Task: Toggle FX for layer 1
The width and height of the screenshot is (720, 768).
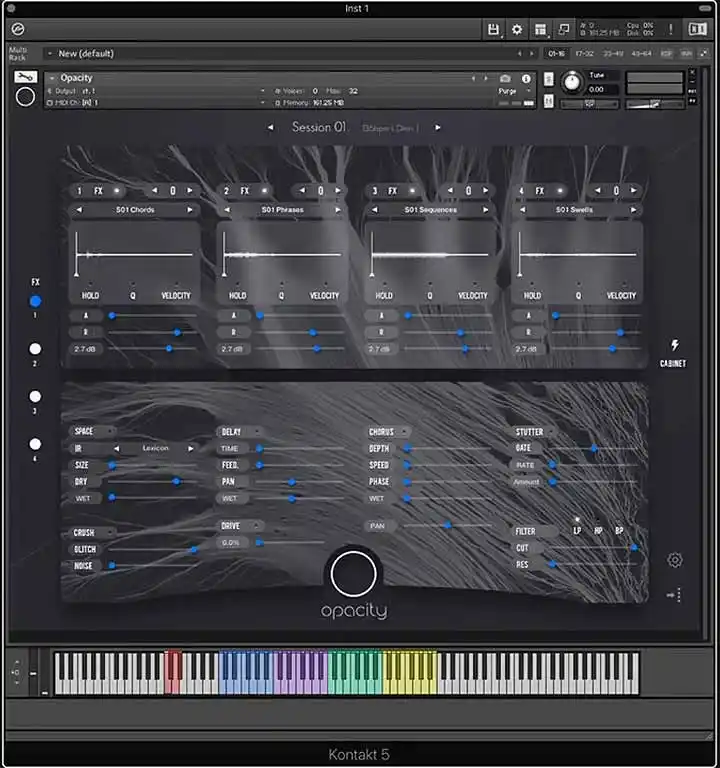Action: (117, 191)
